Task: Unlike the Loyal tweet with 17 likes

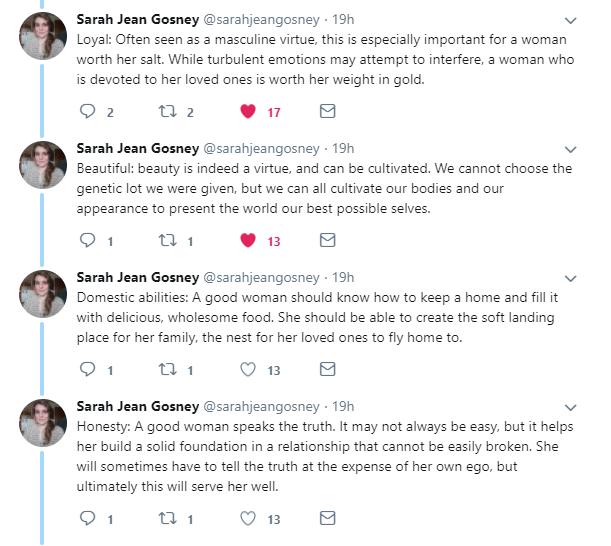Action: (x=248, y=111)
